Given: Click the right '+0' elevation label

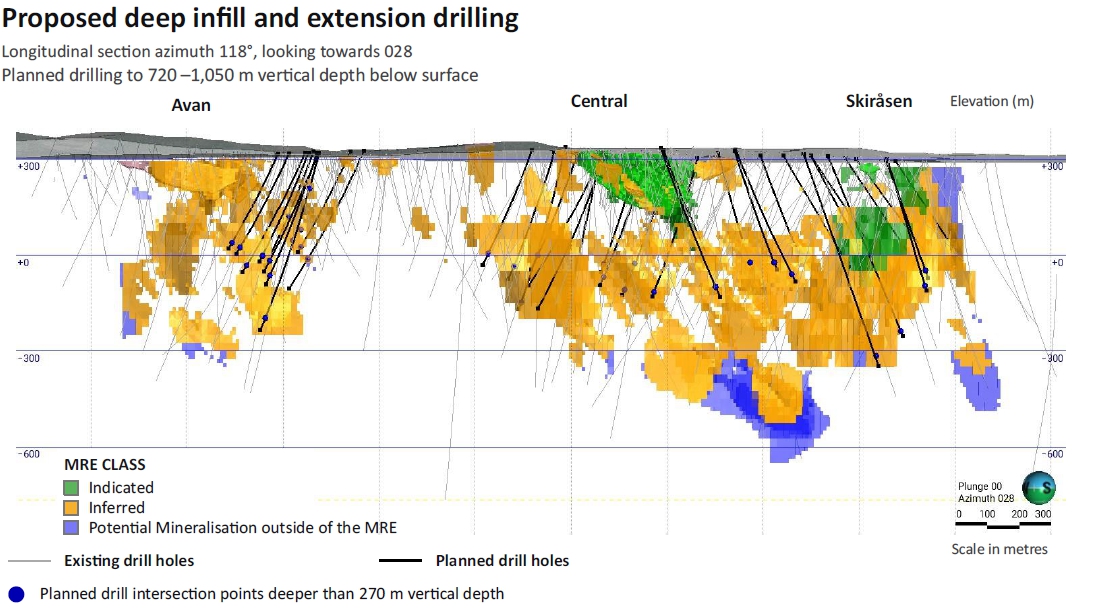Looking at the screenshot, I should point(1057,262).
